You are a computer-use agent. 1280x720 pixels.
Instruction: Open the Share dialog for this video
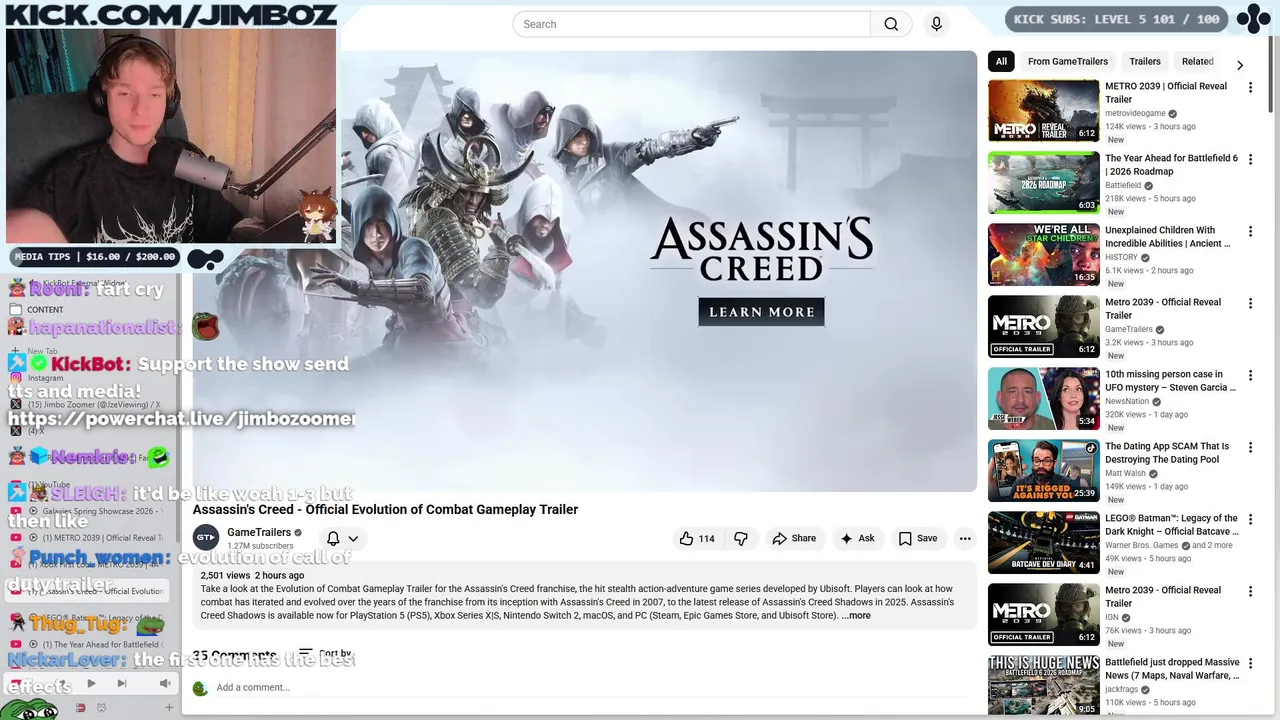click(x=794, y=538)
